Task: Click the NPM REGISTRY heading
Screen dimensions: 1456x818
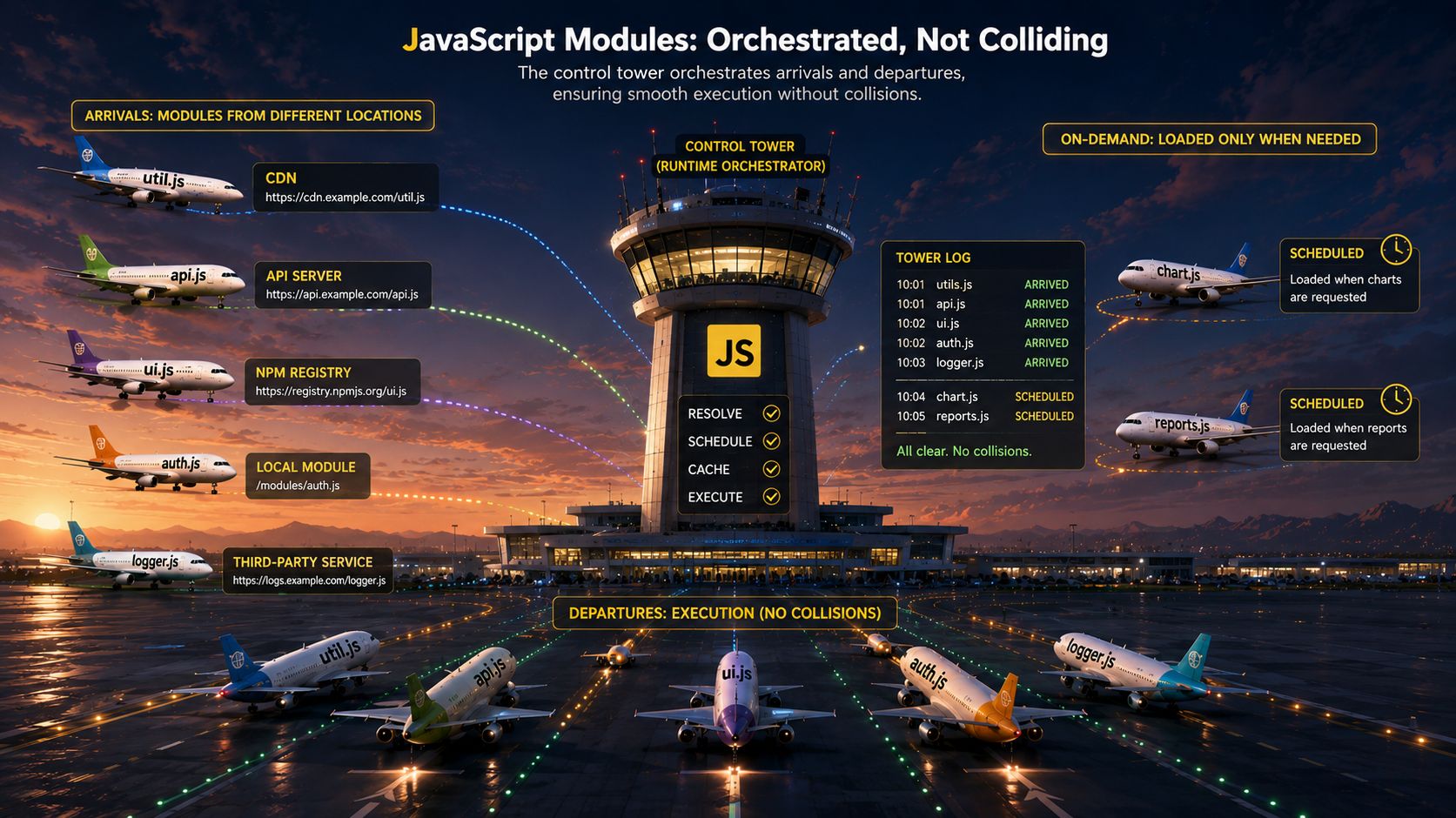Action: click(303, 372)
